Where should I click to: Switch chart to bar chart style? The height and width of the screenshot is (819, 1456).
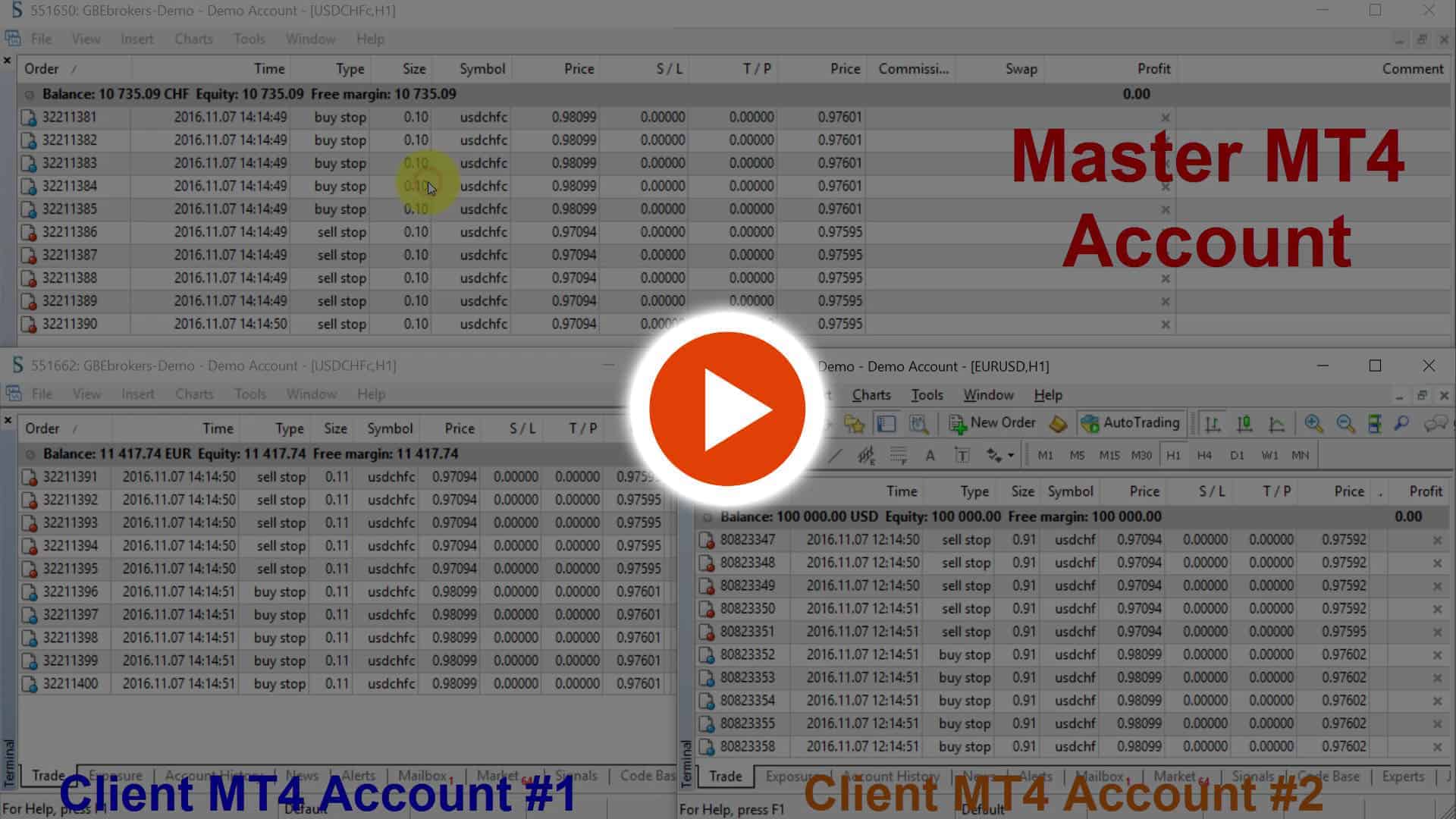pyautogui.click(x=1213, y=424)
